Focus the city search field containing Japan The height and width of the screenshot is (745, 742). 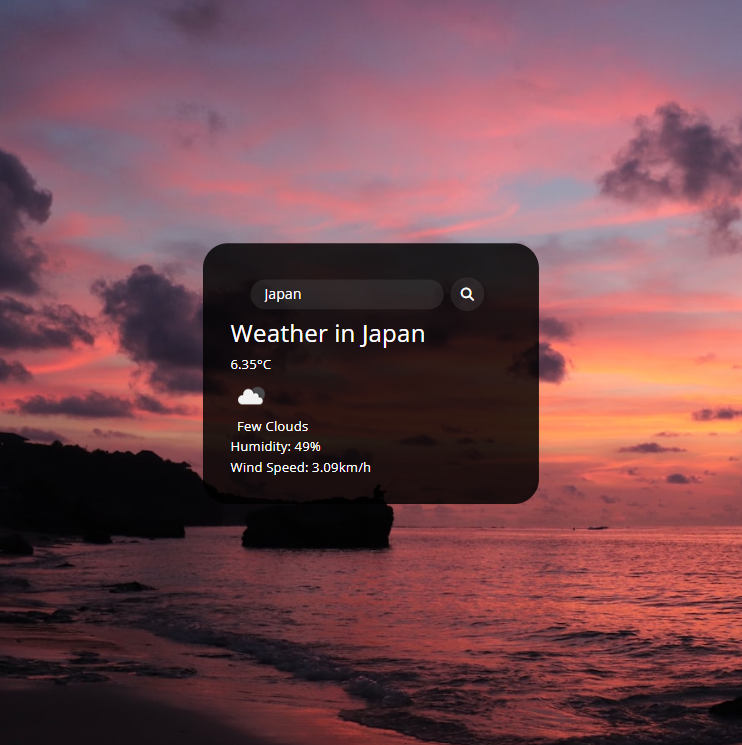click(347, 294)
